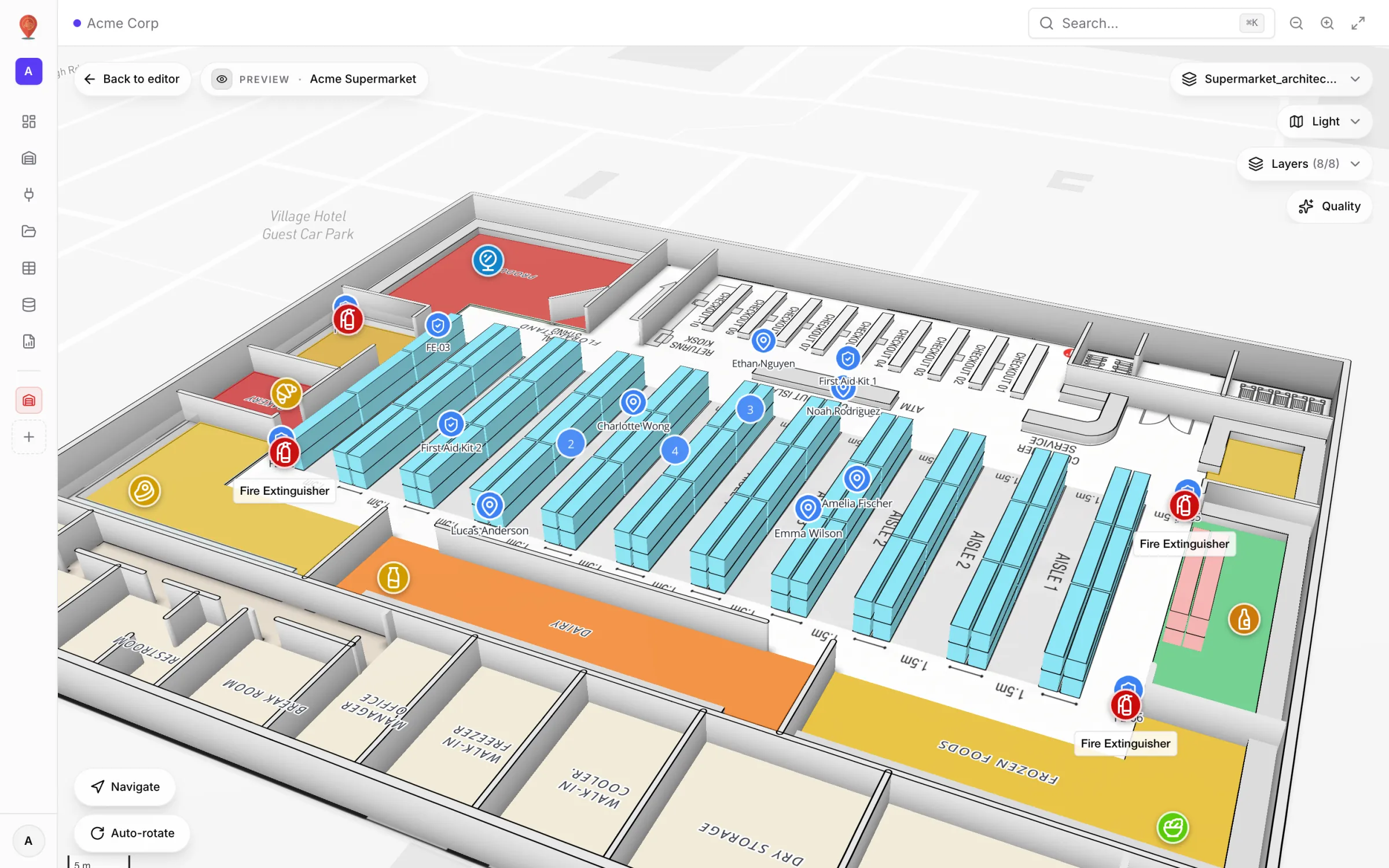Click the produce salad bowl green marker
This screenshot has width=1389, height=868.
click(x=1173, y=827)
